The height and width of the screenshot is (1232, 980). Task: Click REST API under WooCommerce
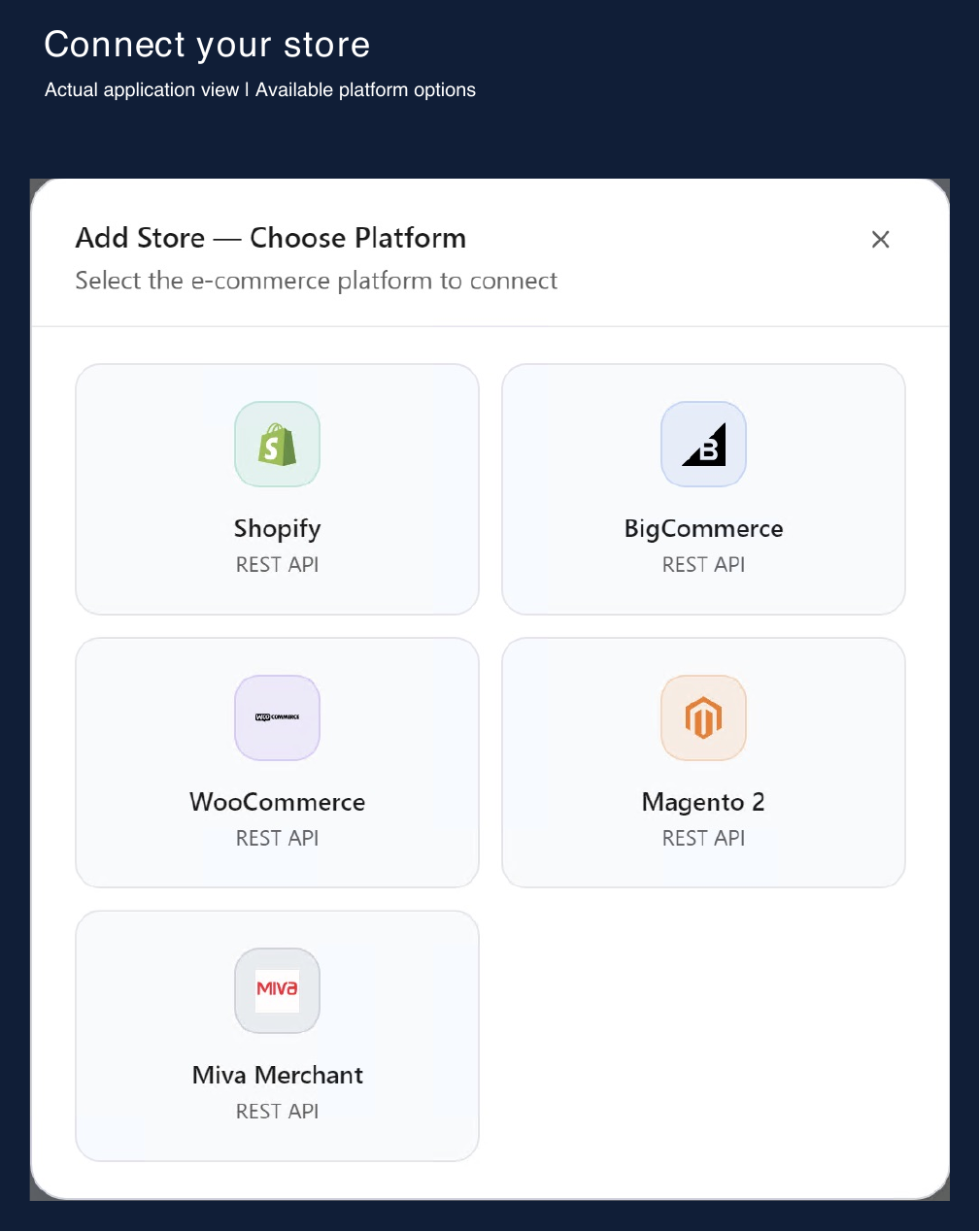[277, 838]
